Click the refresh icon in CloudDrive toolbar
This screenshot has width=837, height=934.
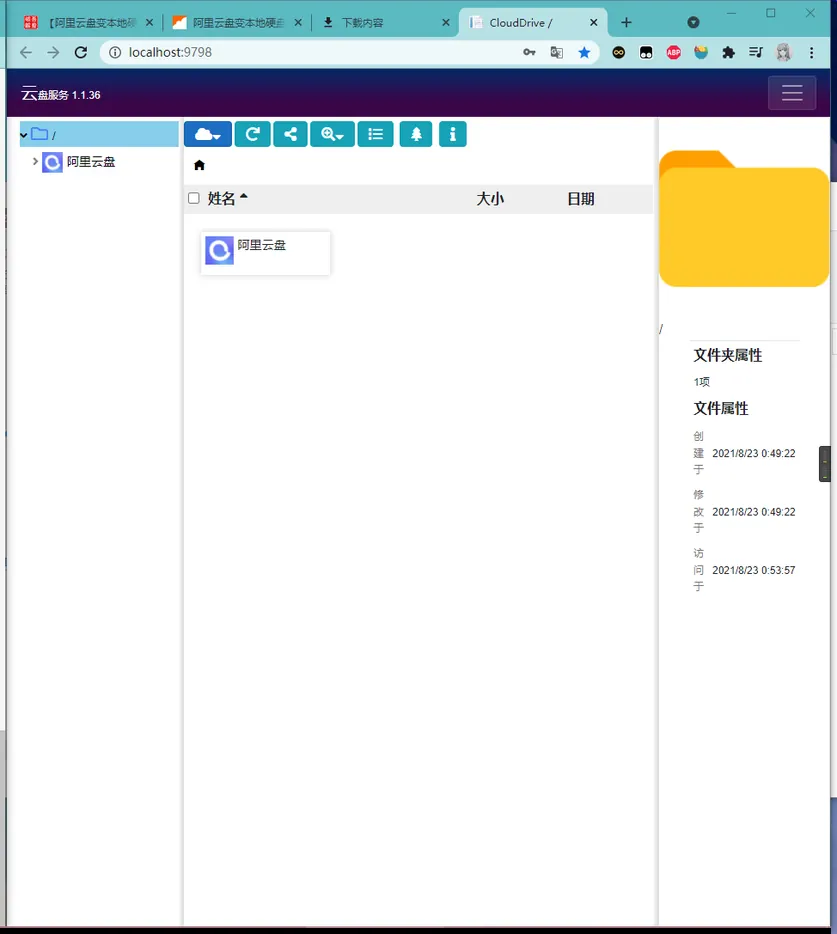(x=253, y=134)
